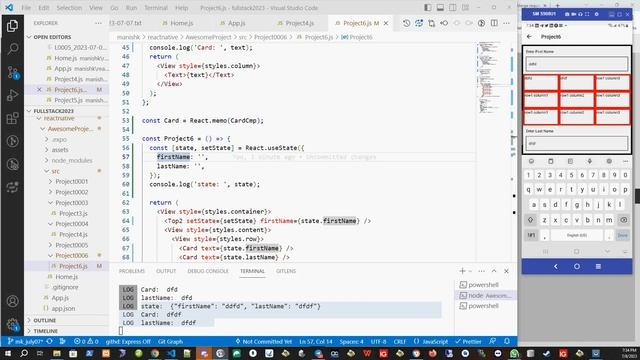The width and height of the screenshot is (640, 360).
Task: Open Project4.js in the file tree
Action: point(73,234)
